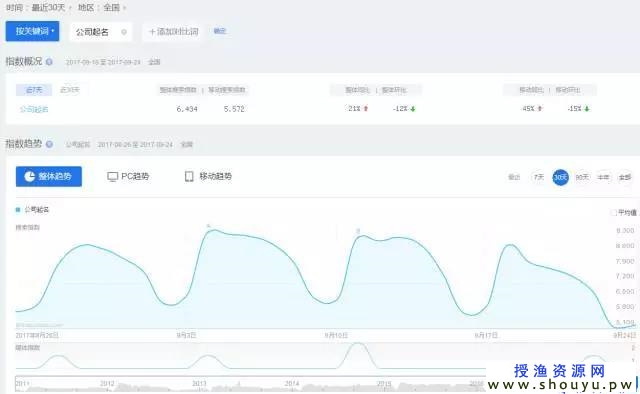Click 2013 on the bottom year timeline
640x394 pixels.
pyautogui.click(x=199, y=384)
